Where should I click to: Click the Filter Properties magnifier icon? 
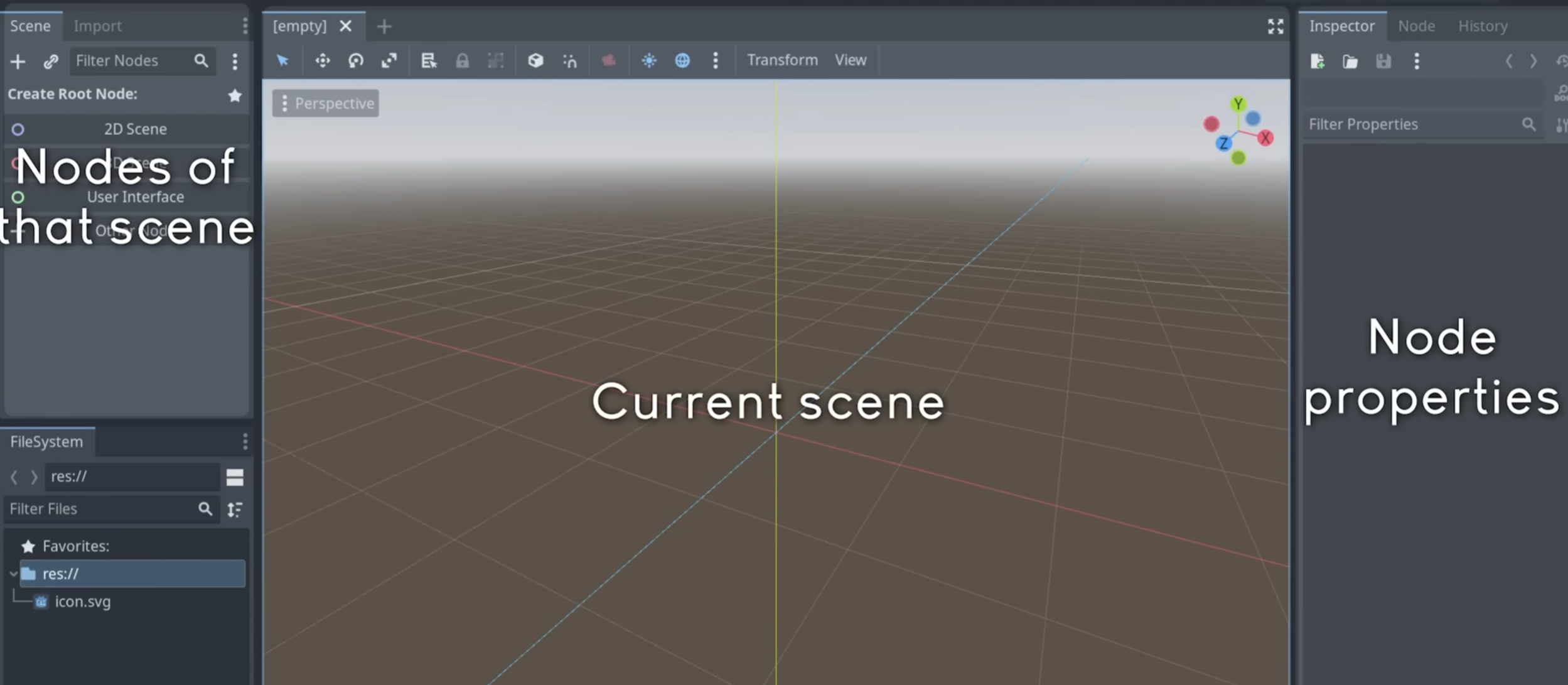1528,124
